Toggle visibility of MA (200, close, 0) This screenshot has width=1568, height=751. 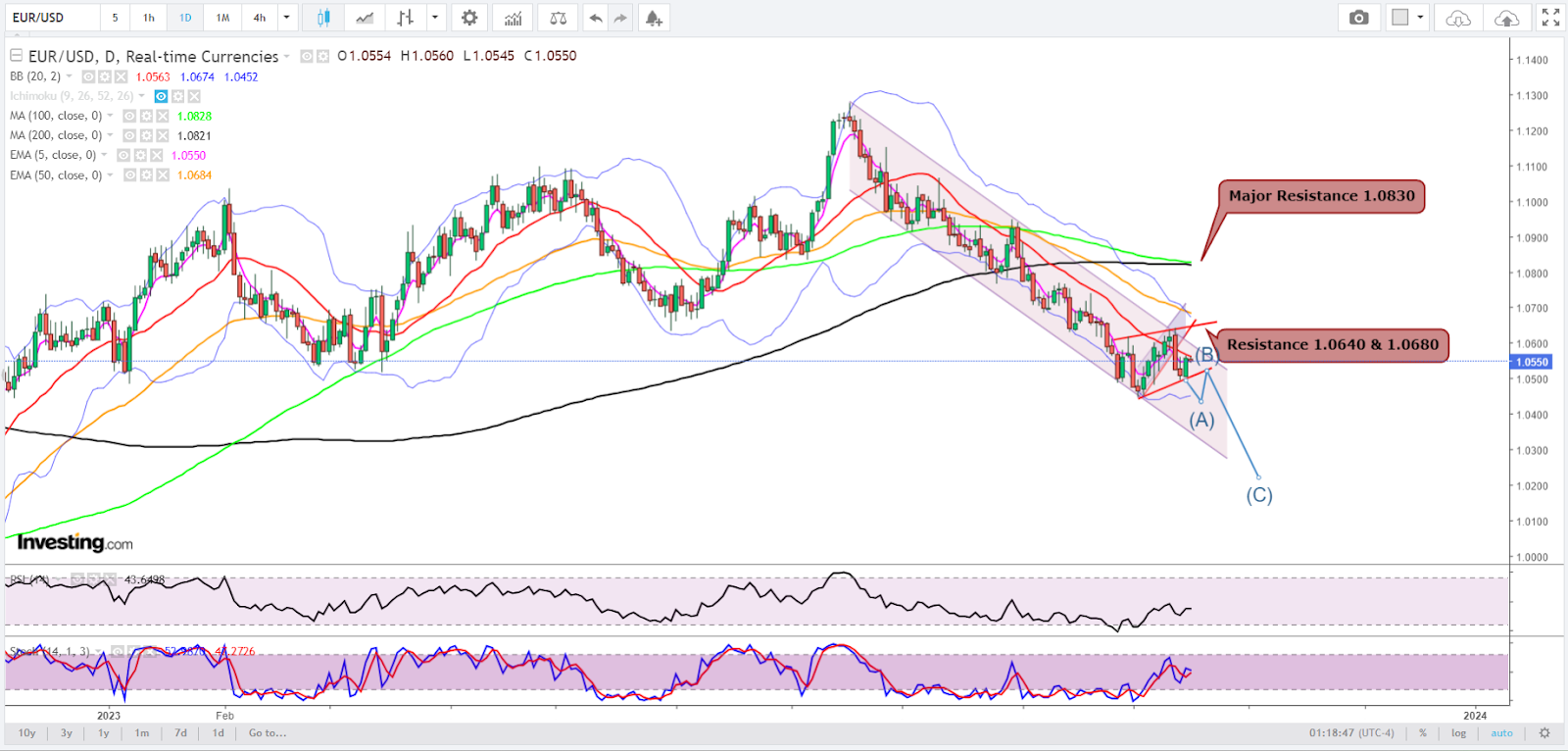point(128,135)
